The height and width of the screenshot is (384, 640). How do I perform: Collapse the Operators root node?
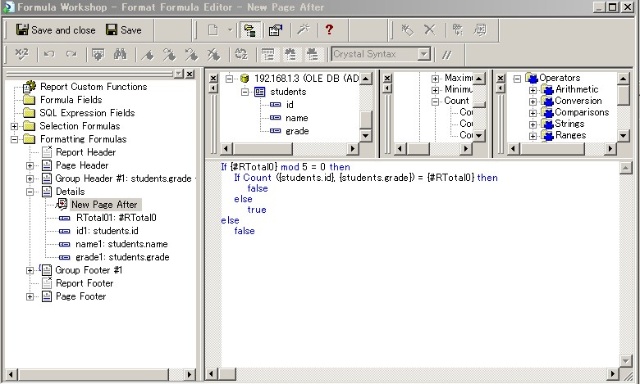pos(517,78)
